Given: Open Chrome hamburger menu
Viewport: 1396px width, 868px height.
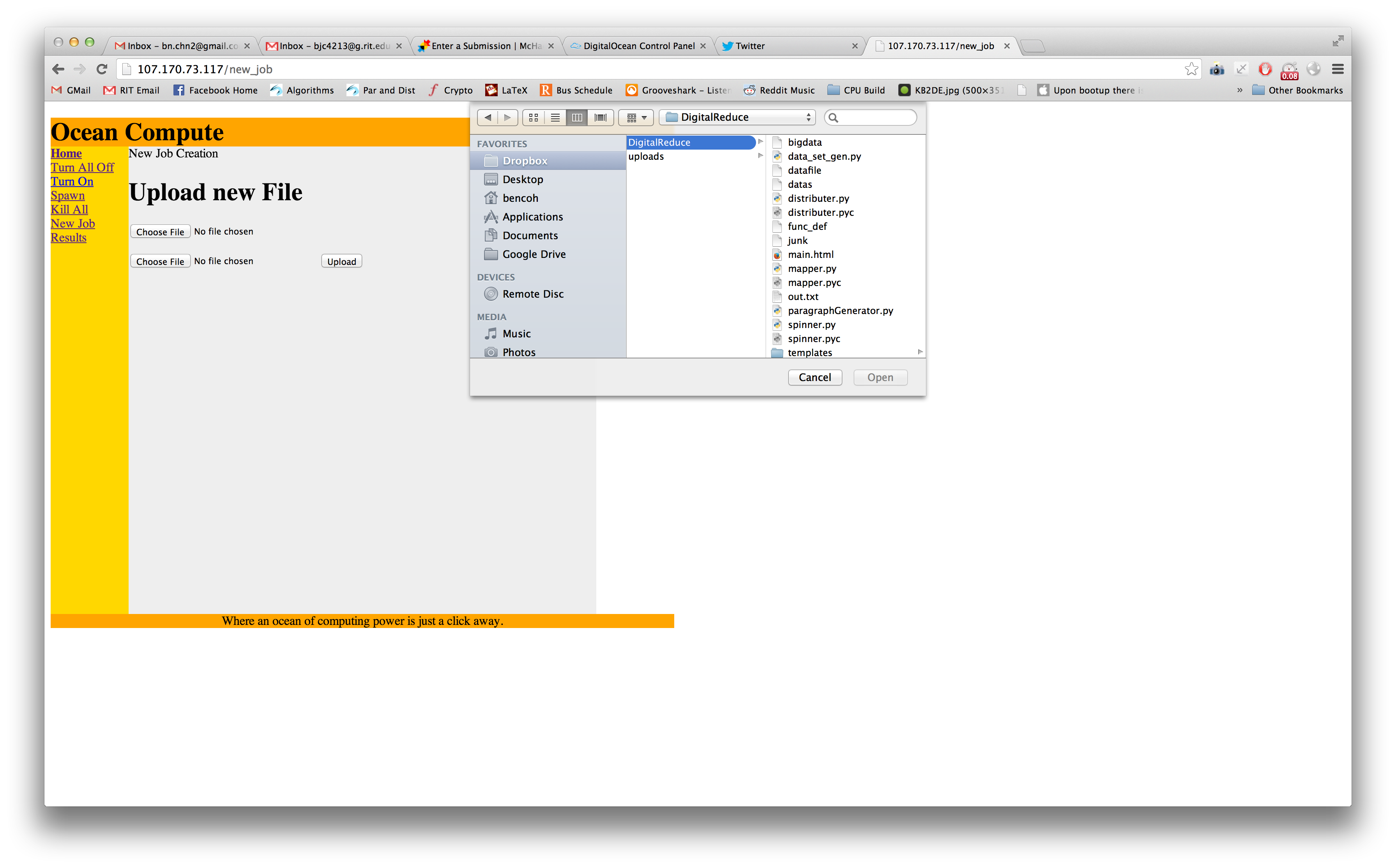Looking at the screenshot, I should click(x=1338, y=69).
